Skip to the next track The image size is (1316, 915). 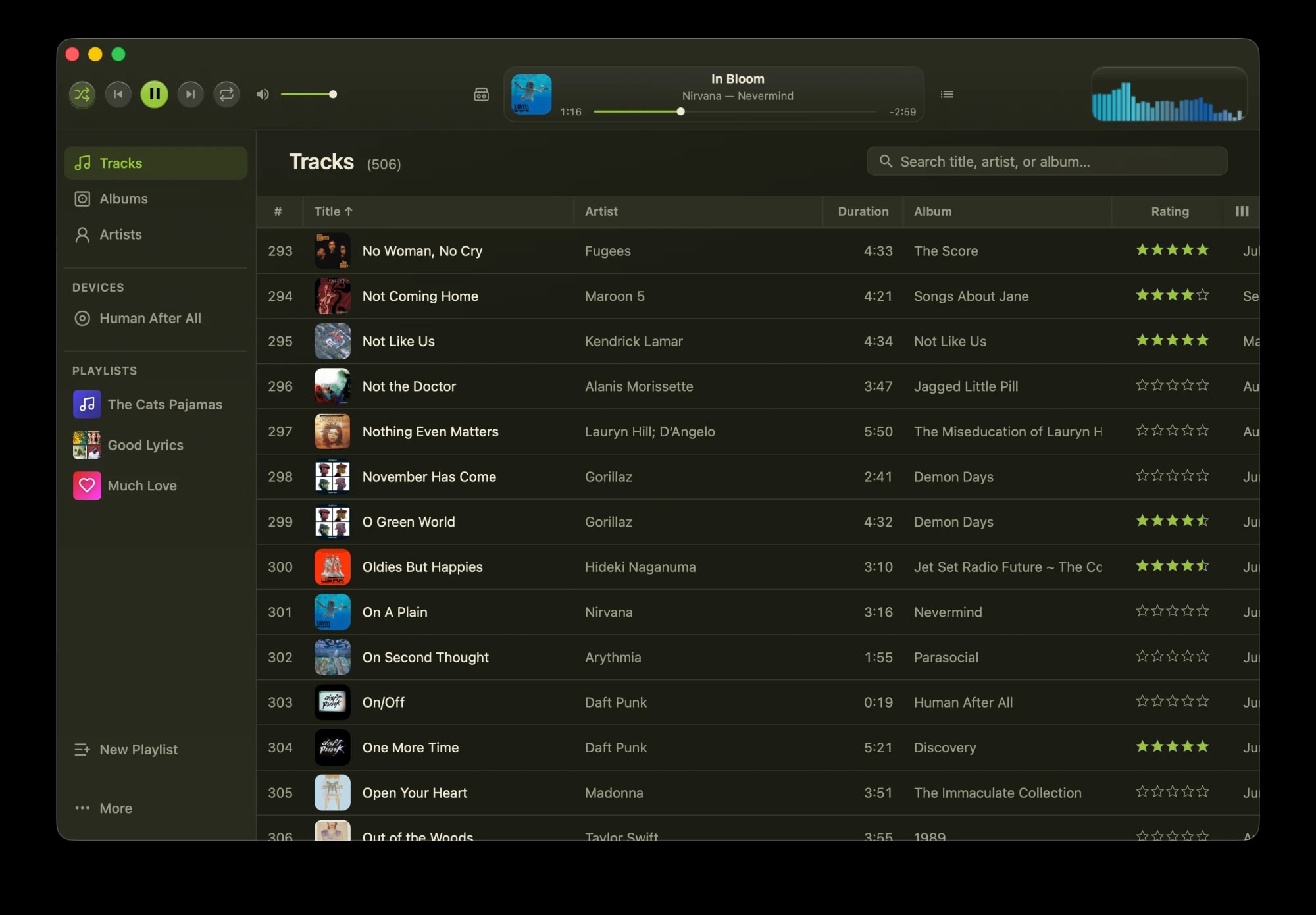tap(191, 94)
